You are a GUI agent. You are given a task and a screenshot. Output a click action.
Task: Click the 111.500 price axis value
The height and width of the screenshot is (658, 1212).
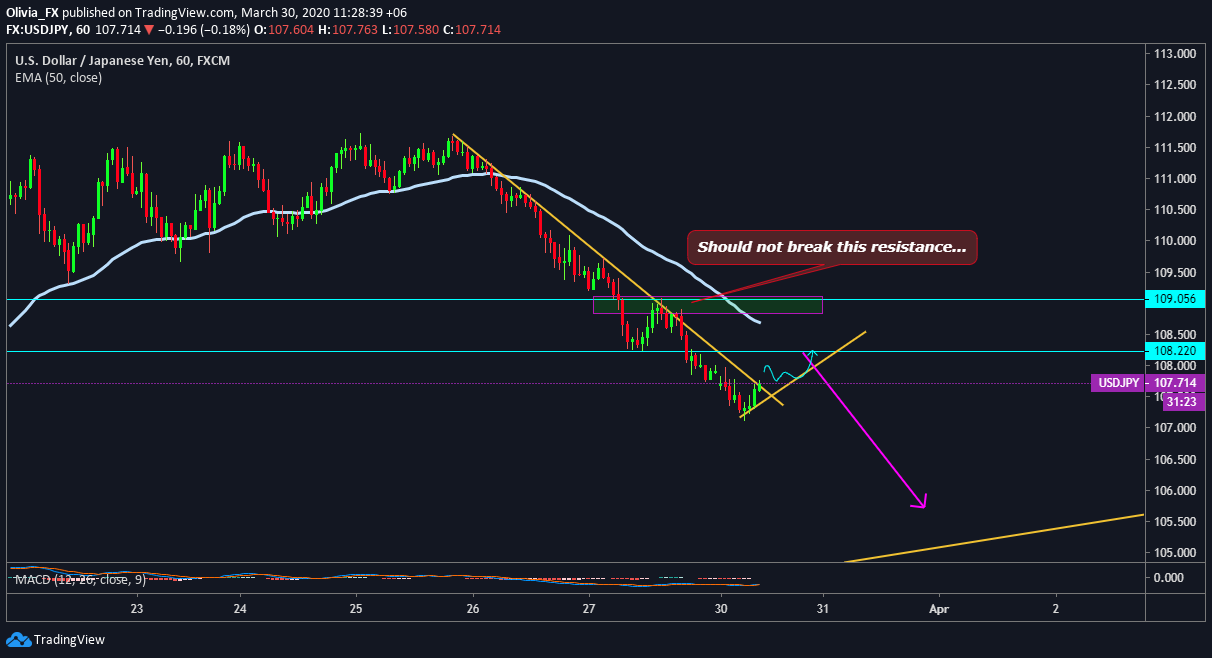click(x=1174, y=148)
